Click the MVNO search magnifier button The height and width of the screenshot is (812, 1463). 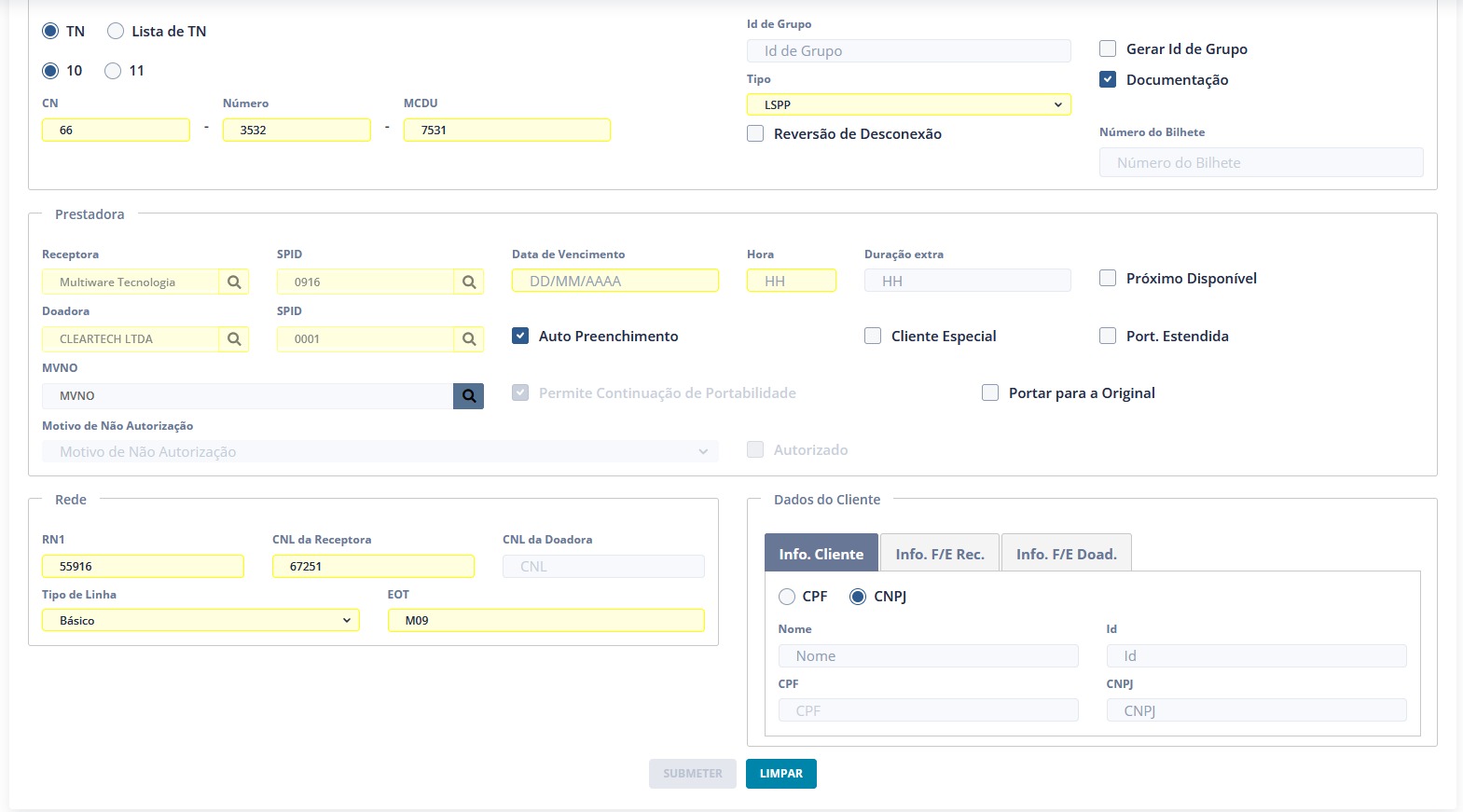469,395
